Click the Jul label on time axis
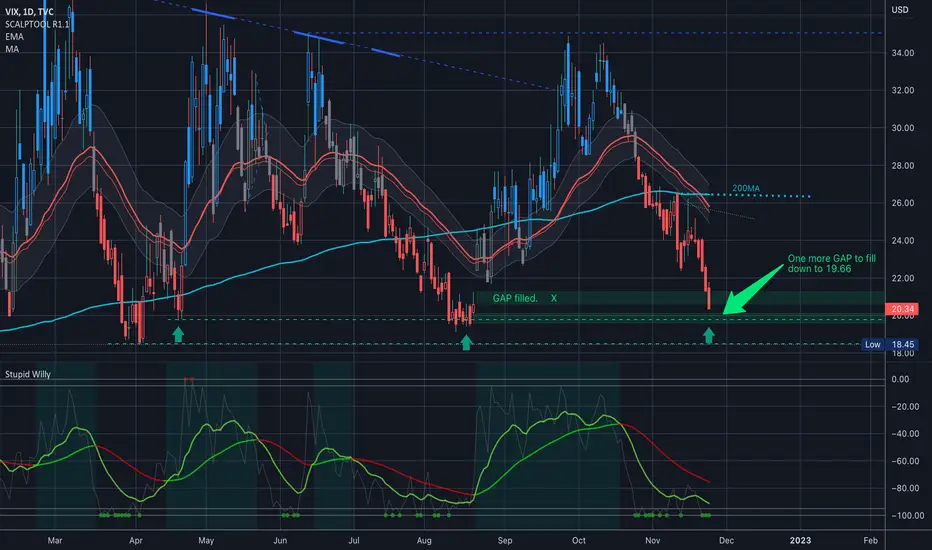The width and height of the screenshot is (932, 550). click(x=354, y=540)
